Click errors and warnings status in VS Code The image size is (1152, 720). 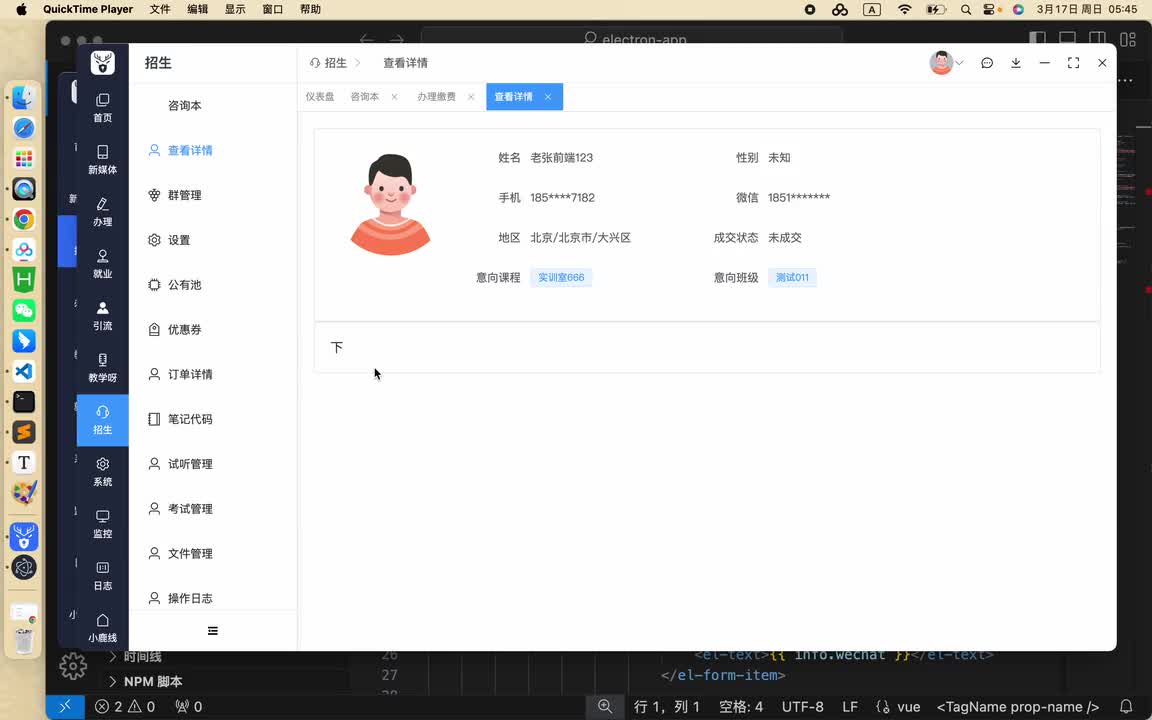tap(125, 707)
